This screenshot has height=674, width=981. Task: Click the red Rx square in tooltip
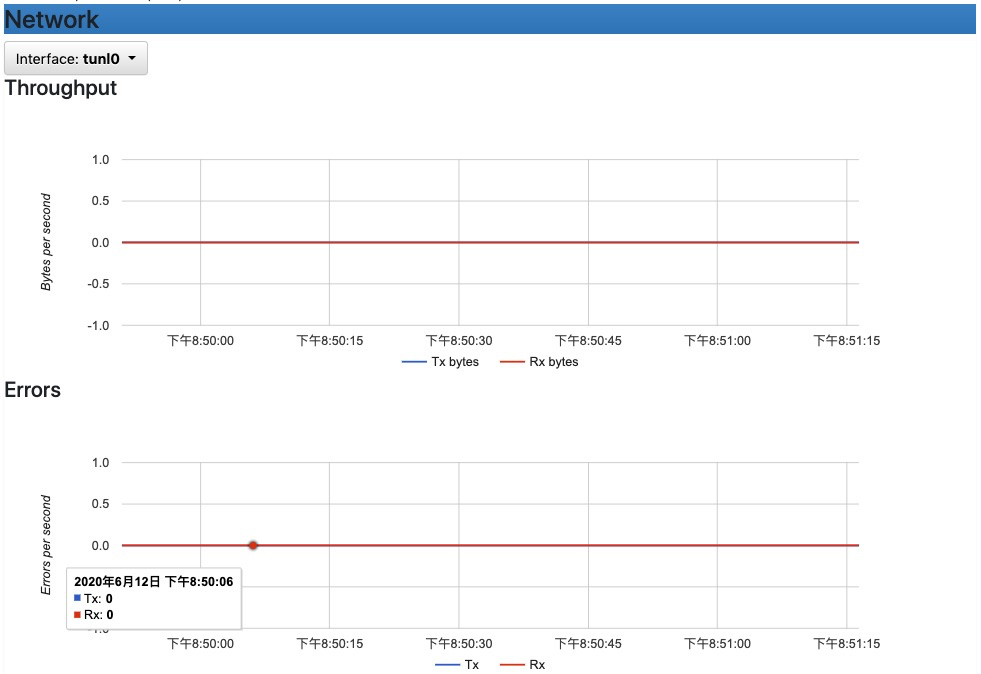pyautogui.click(x=78, y=615)
